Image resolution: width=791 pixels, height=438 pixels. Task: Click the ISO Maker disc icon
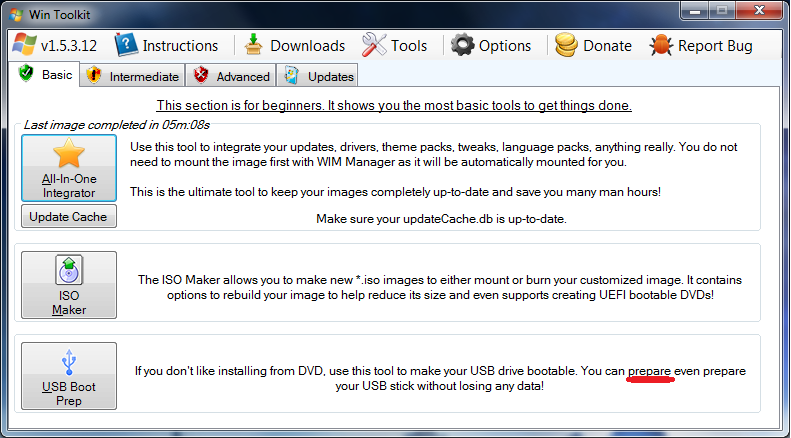coord(69,270)
